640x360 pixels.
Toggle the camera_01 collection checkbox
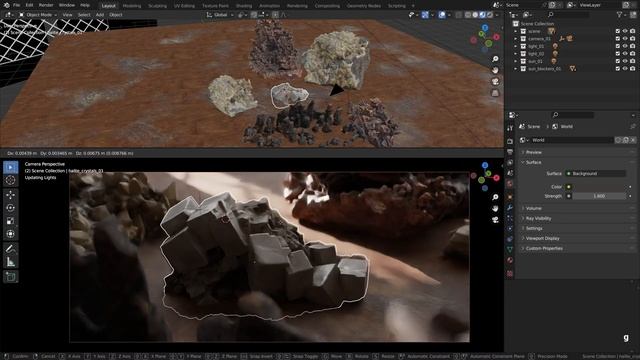click(x=618, y=39)
